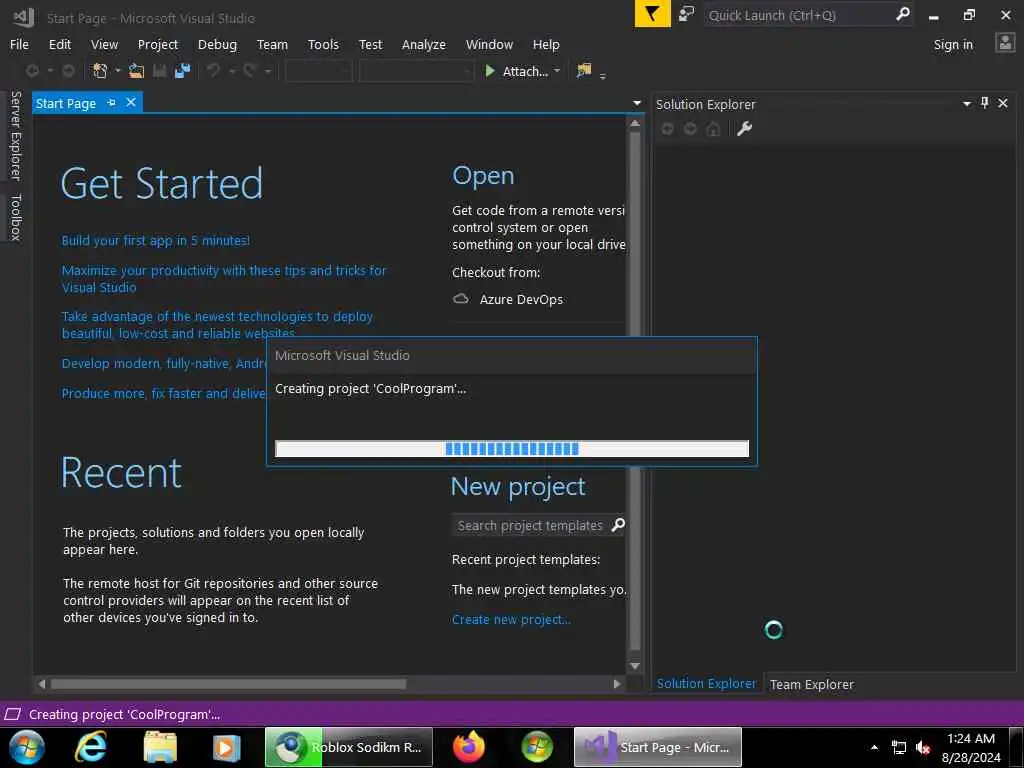Click the Attach start button
Image resolution: width=1024 pixels, height=768 pixels.
(516, 71)
